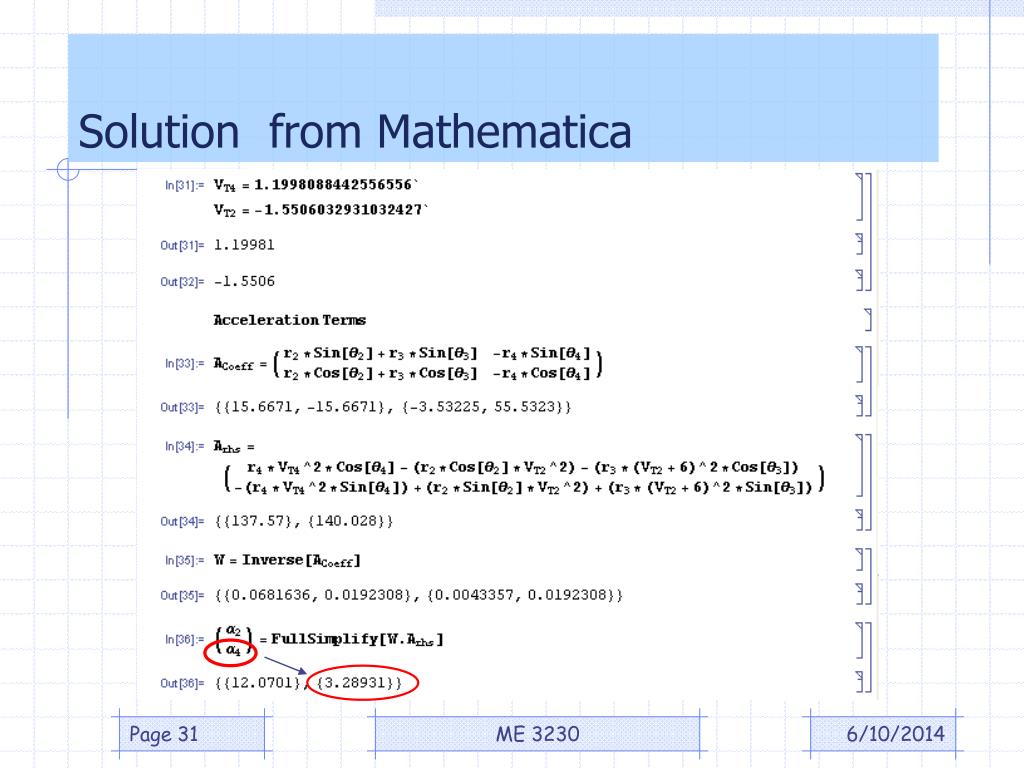Click the value 1.1998088442556556 assigned to VT4

point(336,185)
